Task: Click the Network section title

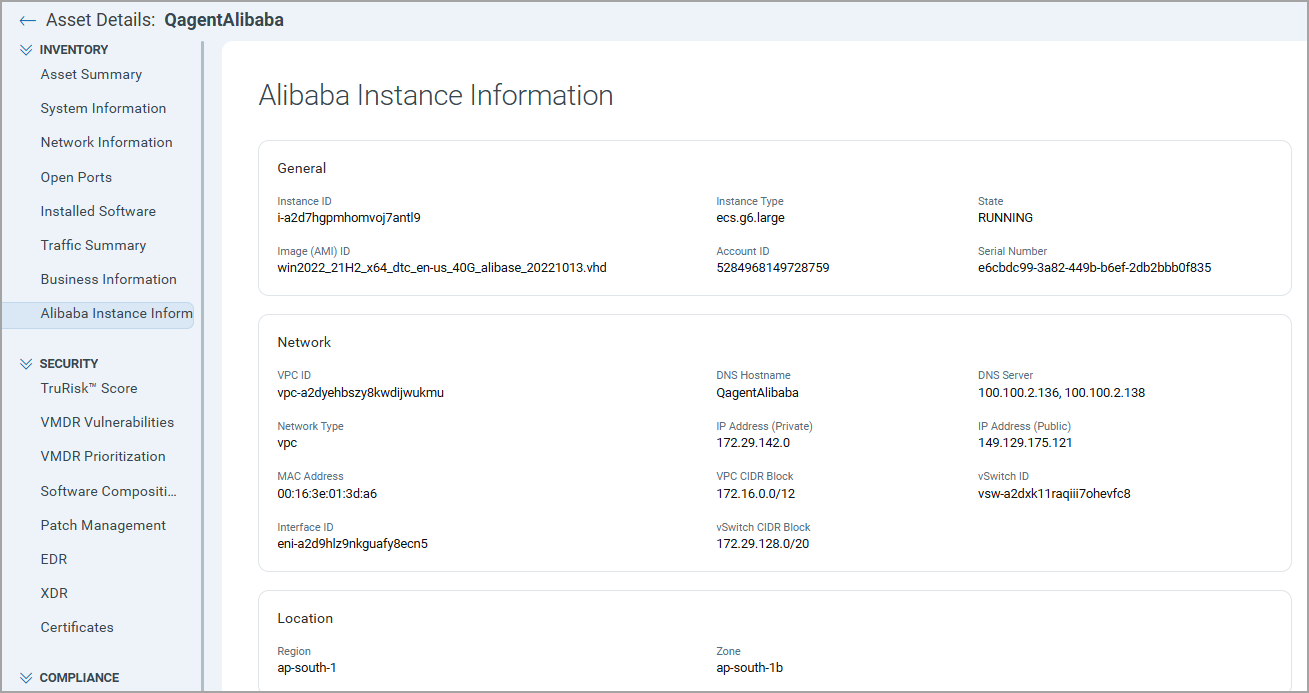Action: coord(304,342)
